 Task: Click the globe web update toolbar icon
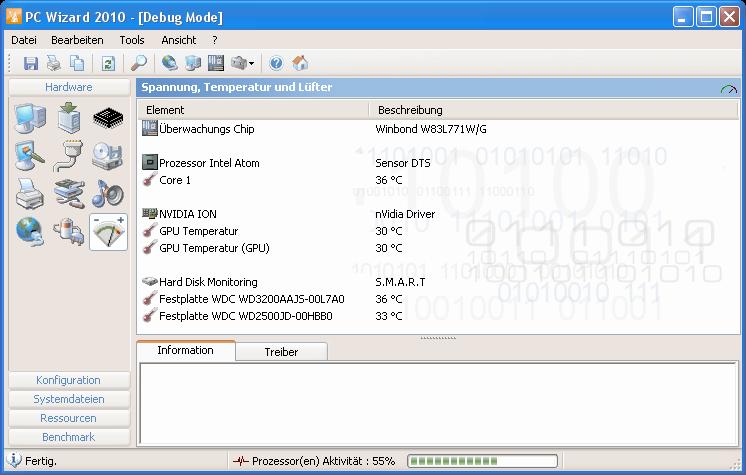pos(170,63)
